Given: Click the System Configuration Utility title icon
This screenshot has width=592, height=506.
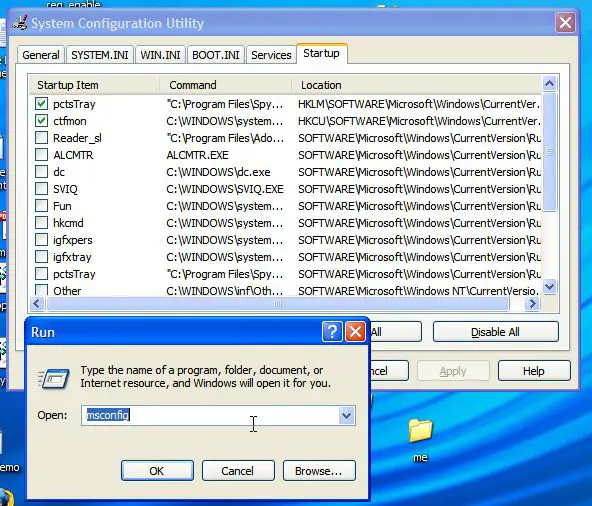Looking at the screenshot, I should 20,23.
